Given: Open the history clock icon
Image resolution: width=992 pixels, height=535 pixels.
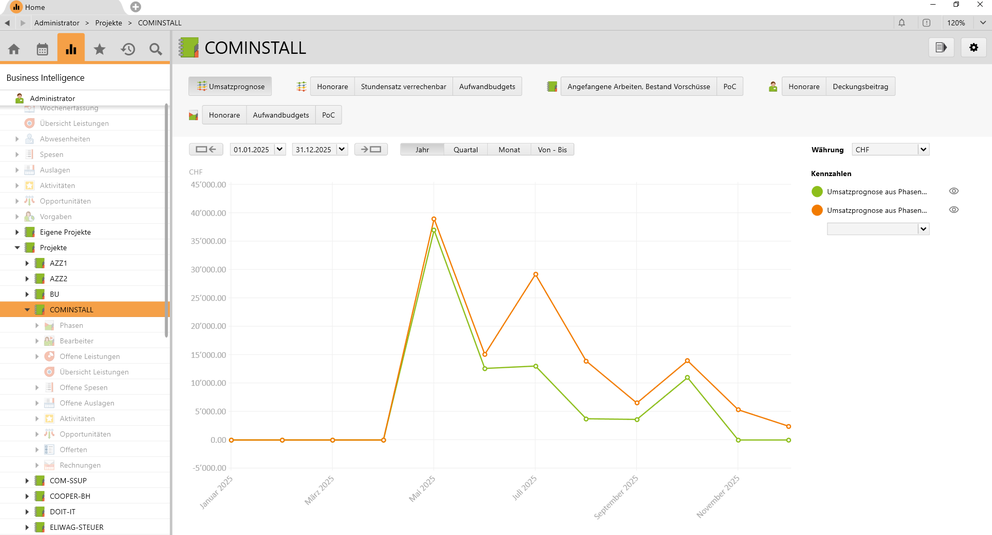Looking at the screenshot, I should point(128,49).
